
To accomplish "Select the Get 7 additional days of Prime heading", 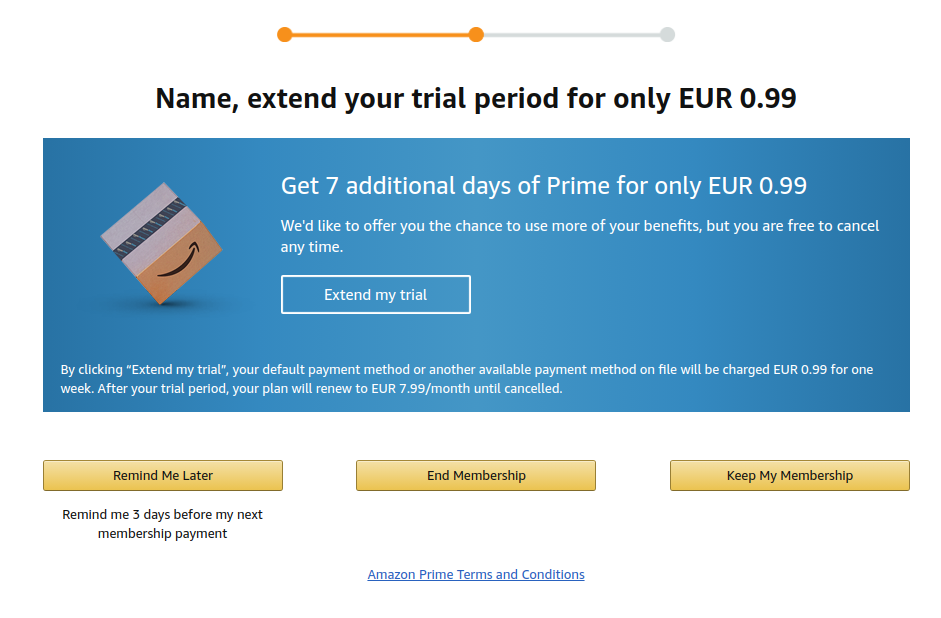I will coord(544,186).
